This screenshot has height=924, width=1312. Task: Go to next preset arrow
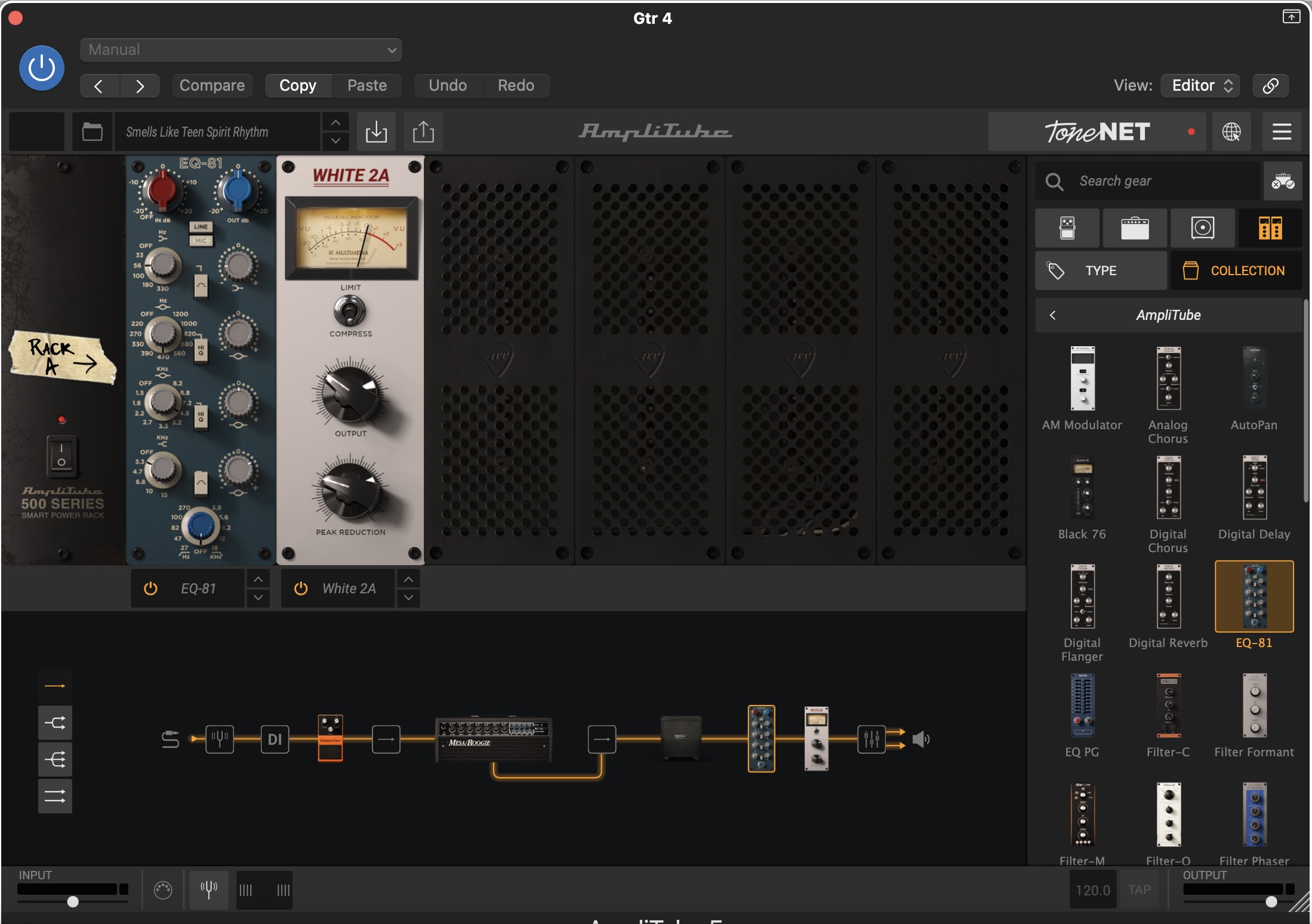[x=140, y=86]
